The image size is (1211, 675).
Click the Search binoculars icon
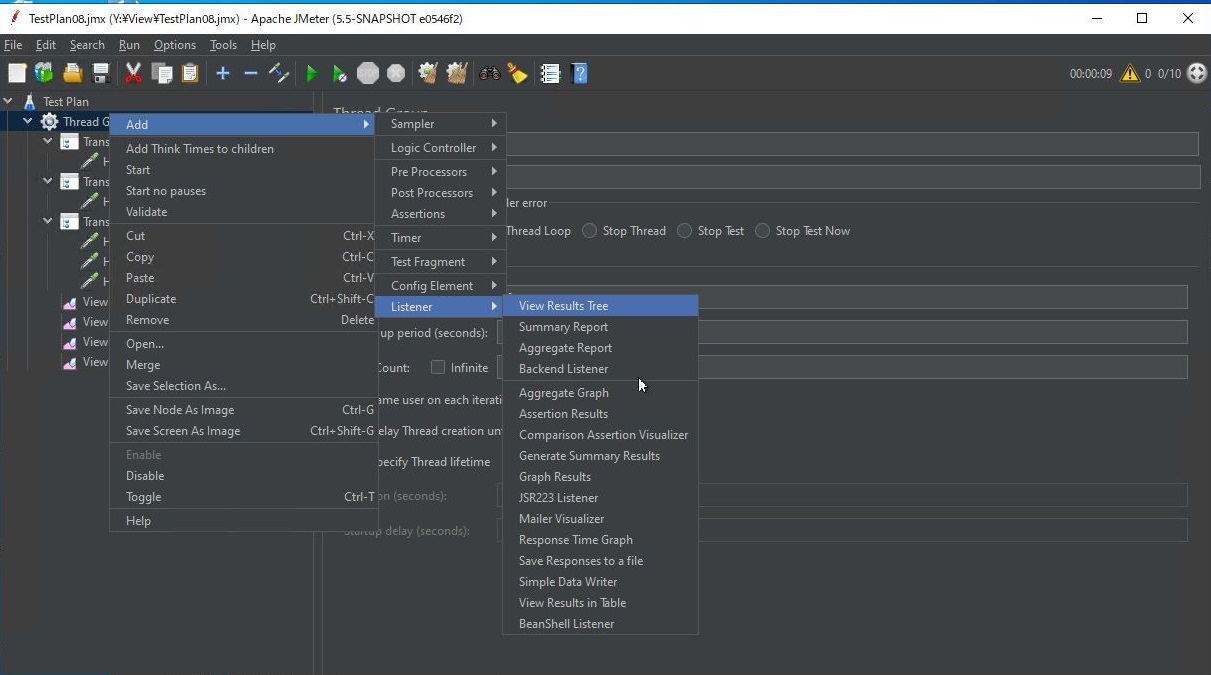click(x=490, y=73)
